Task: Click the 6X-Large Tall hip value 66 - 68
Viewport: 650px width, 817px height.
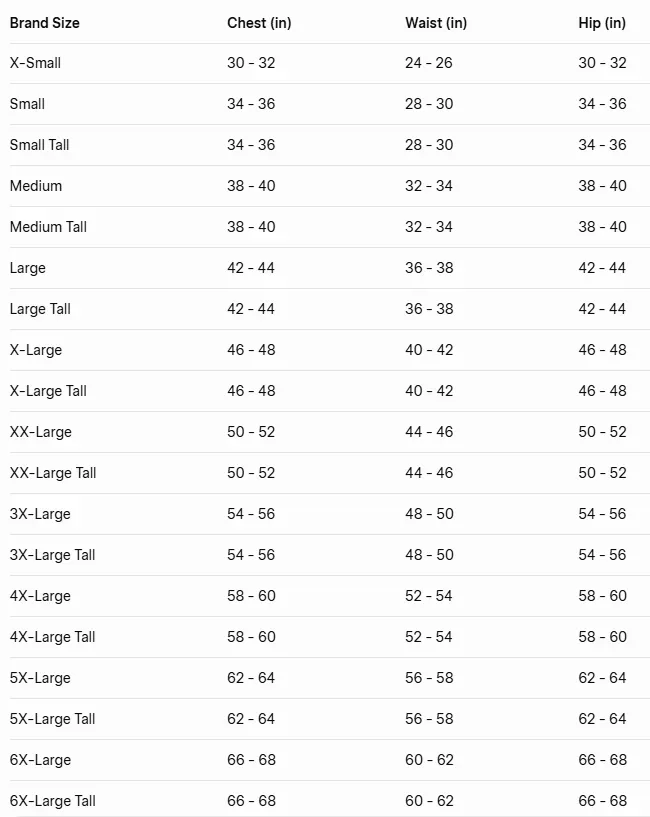Action: coord(602,801)
